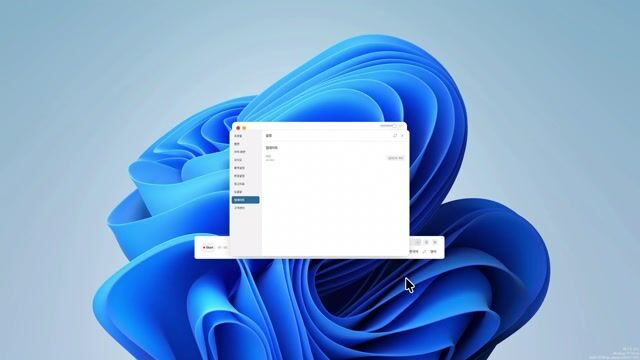The image size is (640, 360).
Task: Click the slider at window's top-right
Action: 388,126
